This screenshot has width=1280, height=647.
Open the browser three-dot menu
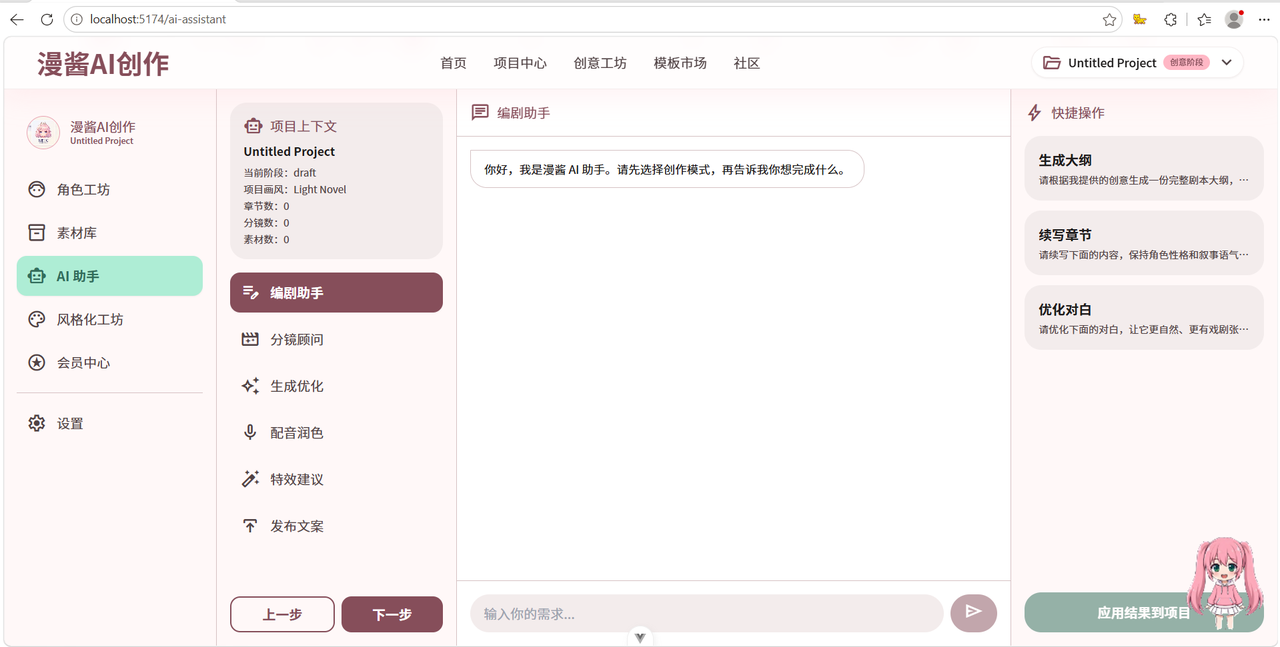(1264, 19)
